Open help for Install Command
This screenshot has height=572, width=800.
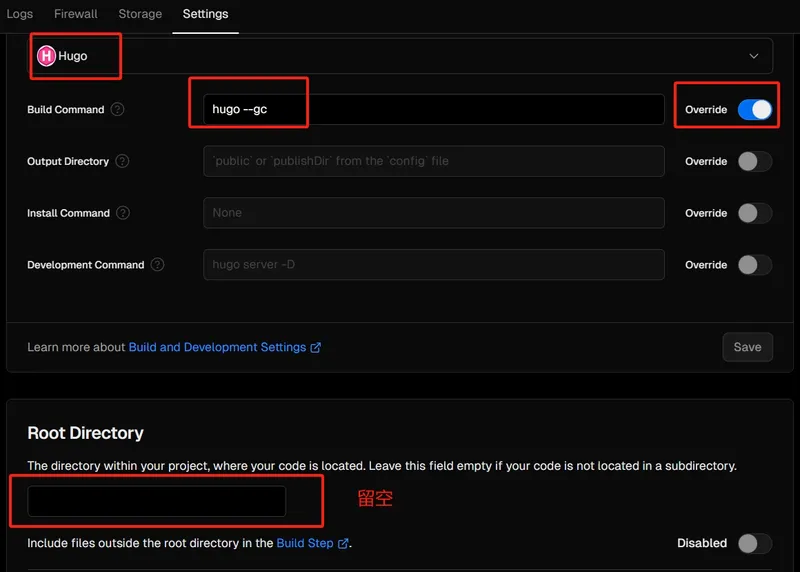tap(123, 213)
